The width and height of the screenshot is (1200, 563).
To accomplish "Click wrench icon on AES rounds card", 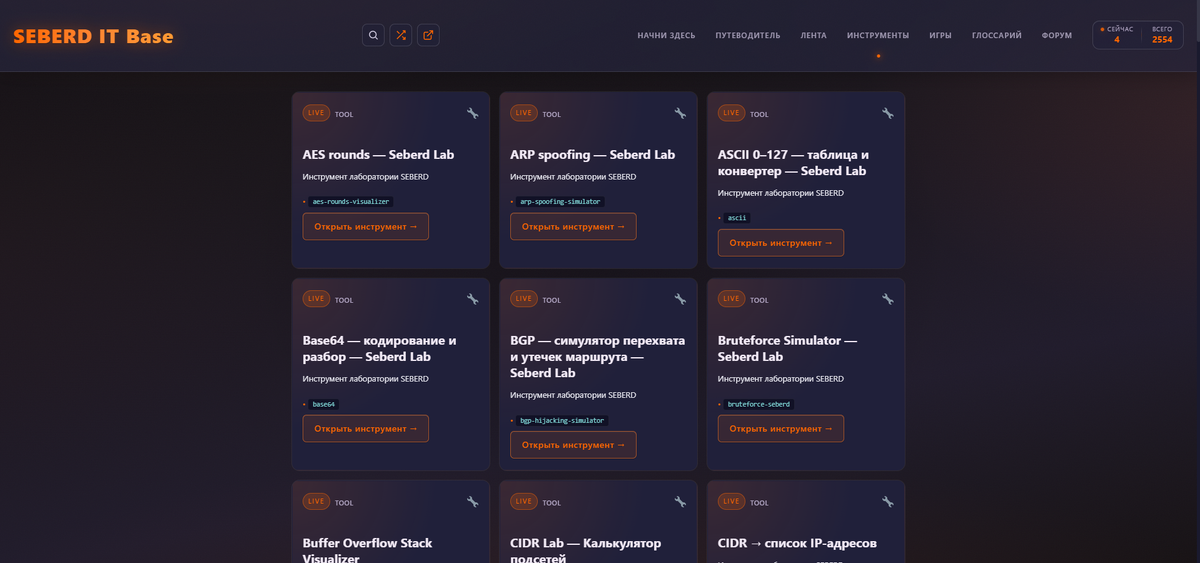I will tap(472, 113).
